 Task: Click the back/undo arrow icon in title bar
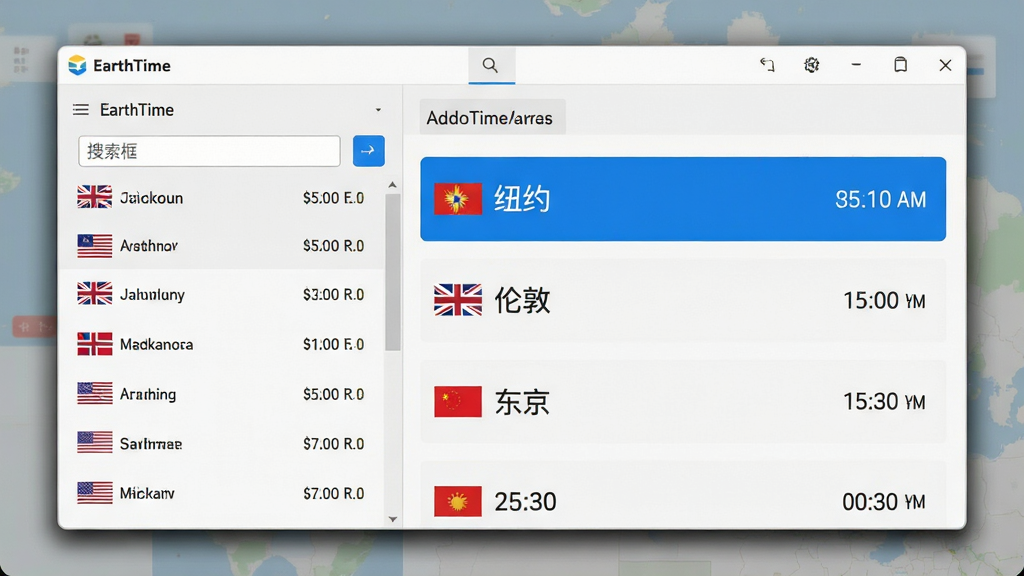(x=767, y=65)
